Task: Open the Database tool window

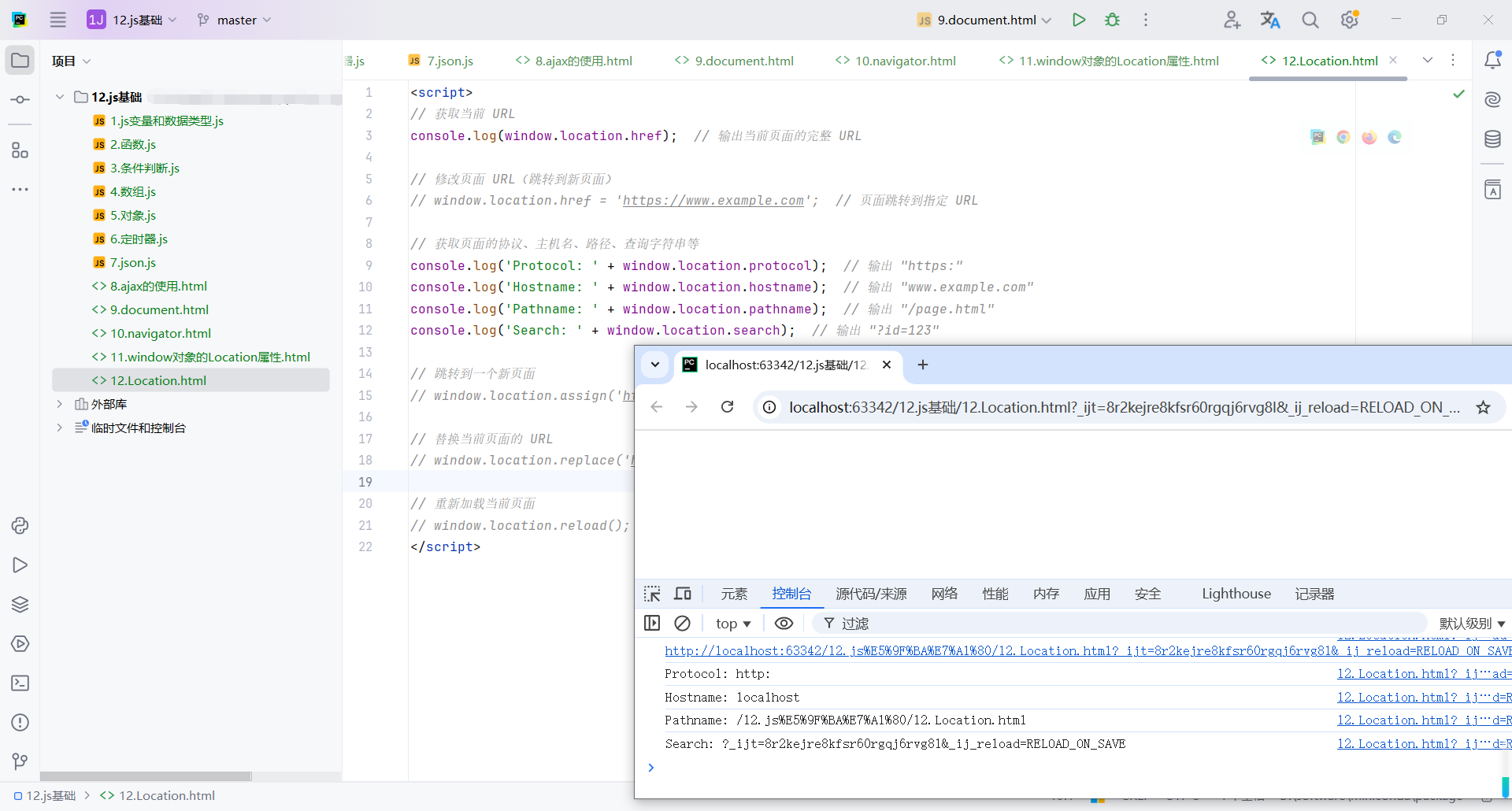Action: [1492, 139]
